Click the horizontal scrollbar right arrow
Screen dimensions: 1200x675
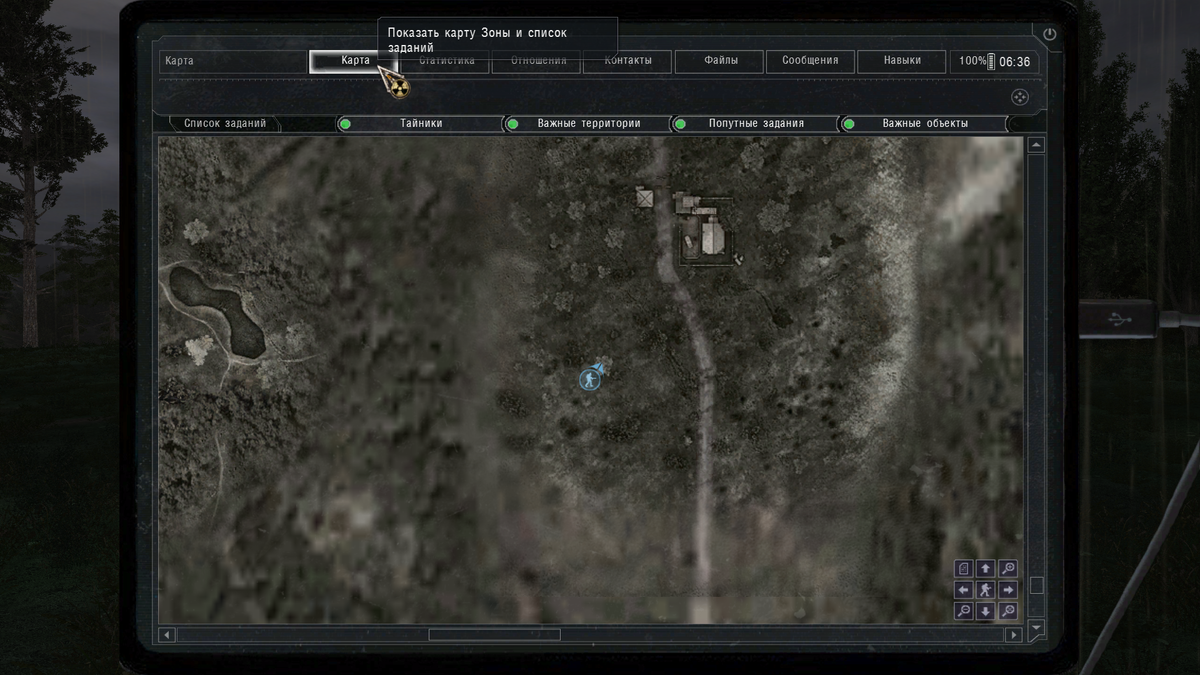(1014, 635)
